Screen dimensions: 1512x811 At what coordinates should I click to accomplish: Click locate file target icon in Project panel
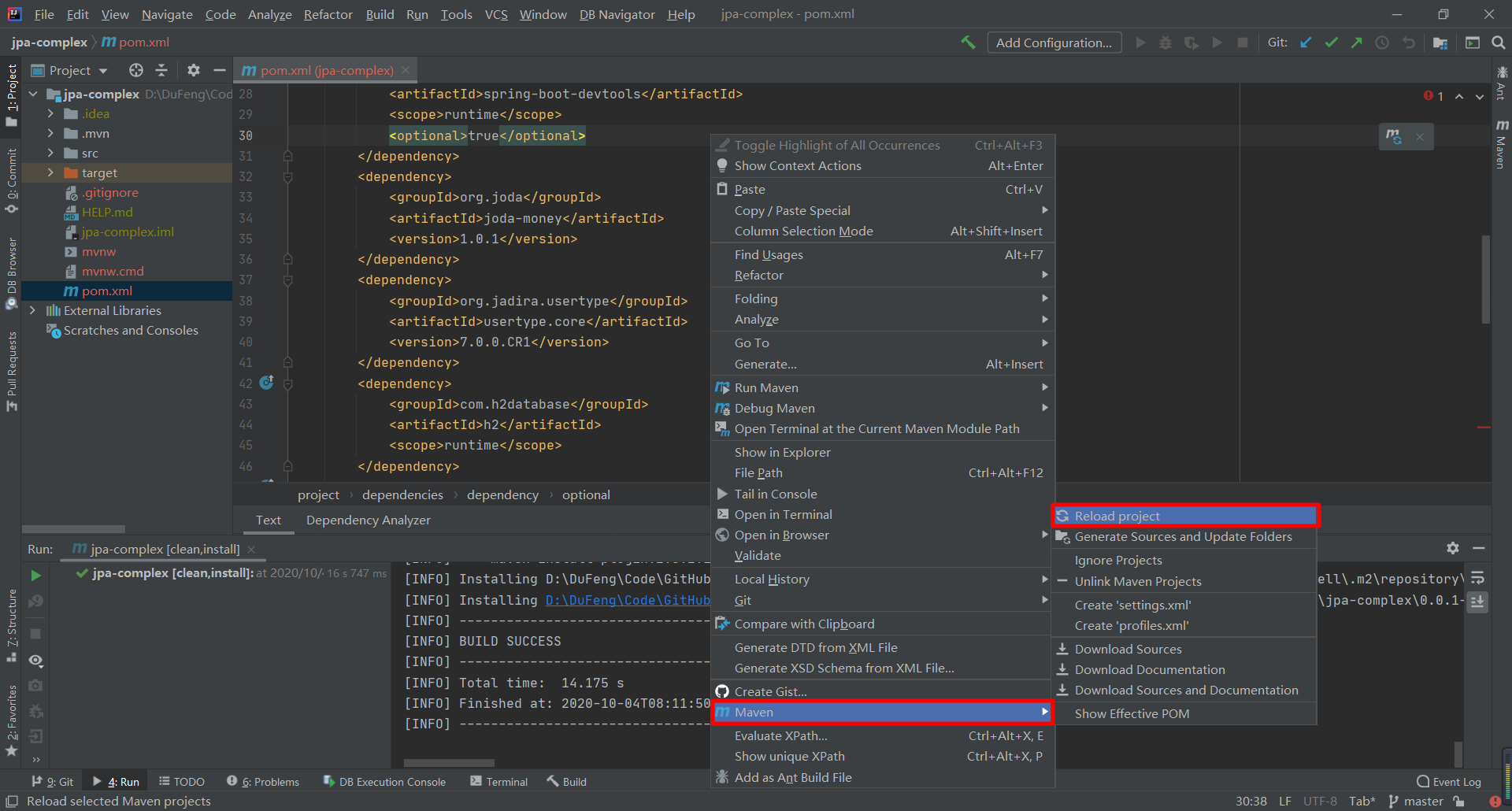point(136,70)
